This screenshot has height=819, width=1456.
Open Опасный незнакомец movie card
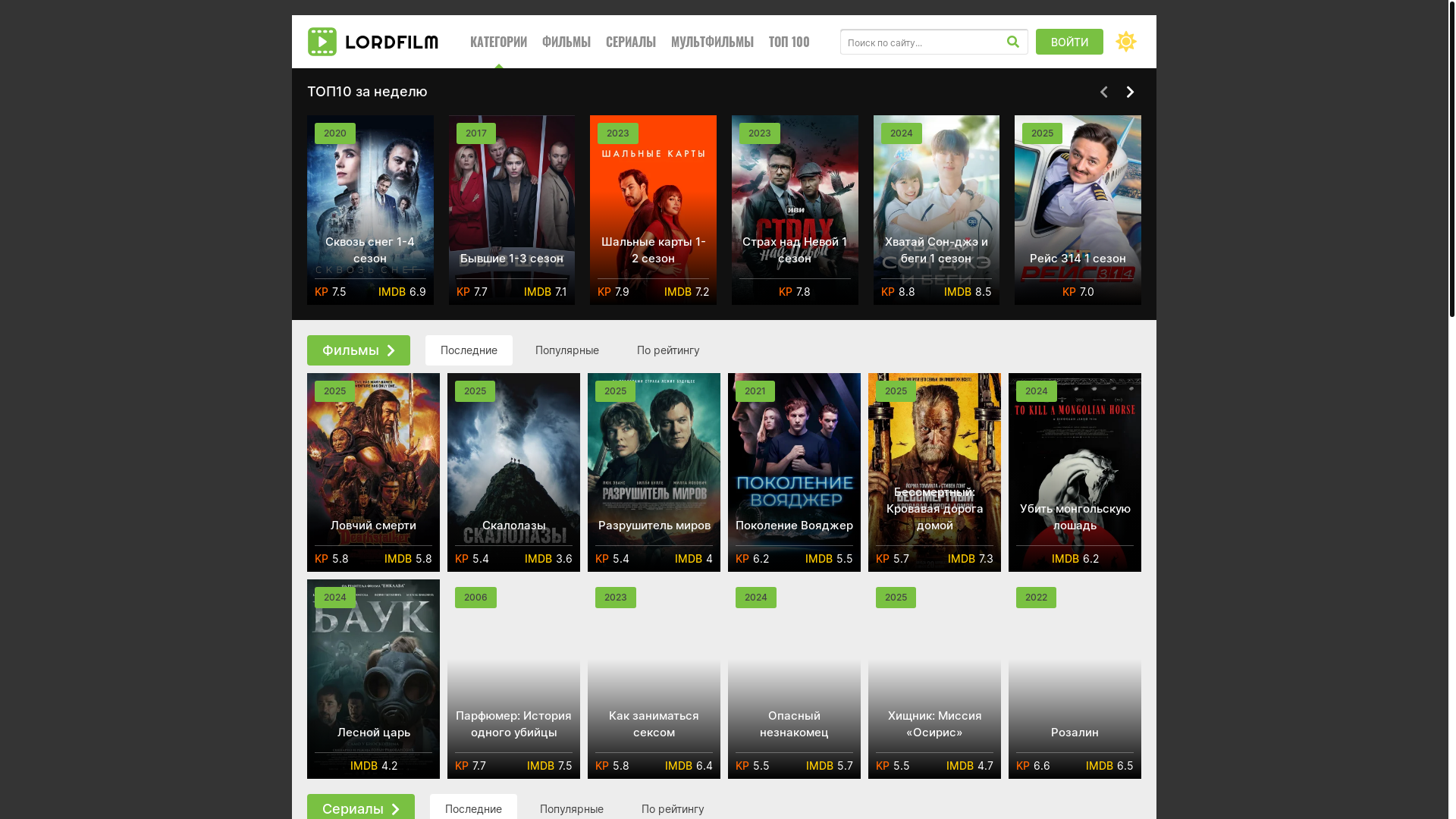pos(794,679)
